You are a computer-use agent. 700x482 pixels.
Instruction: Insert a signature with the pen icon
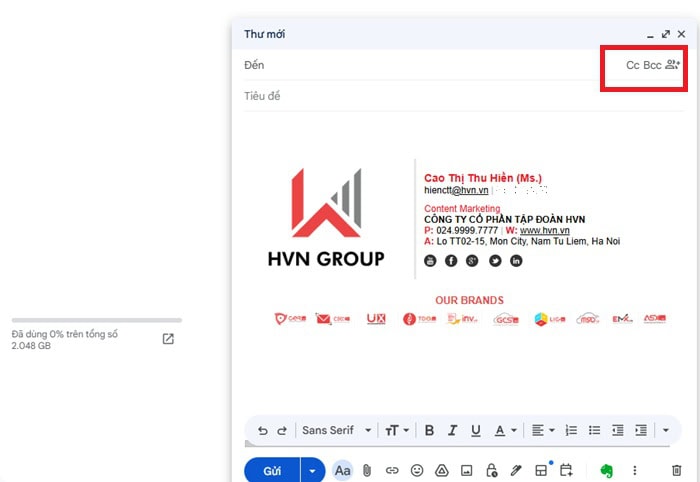click(x=516, y=470)
